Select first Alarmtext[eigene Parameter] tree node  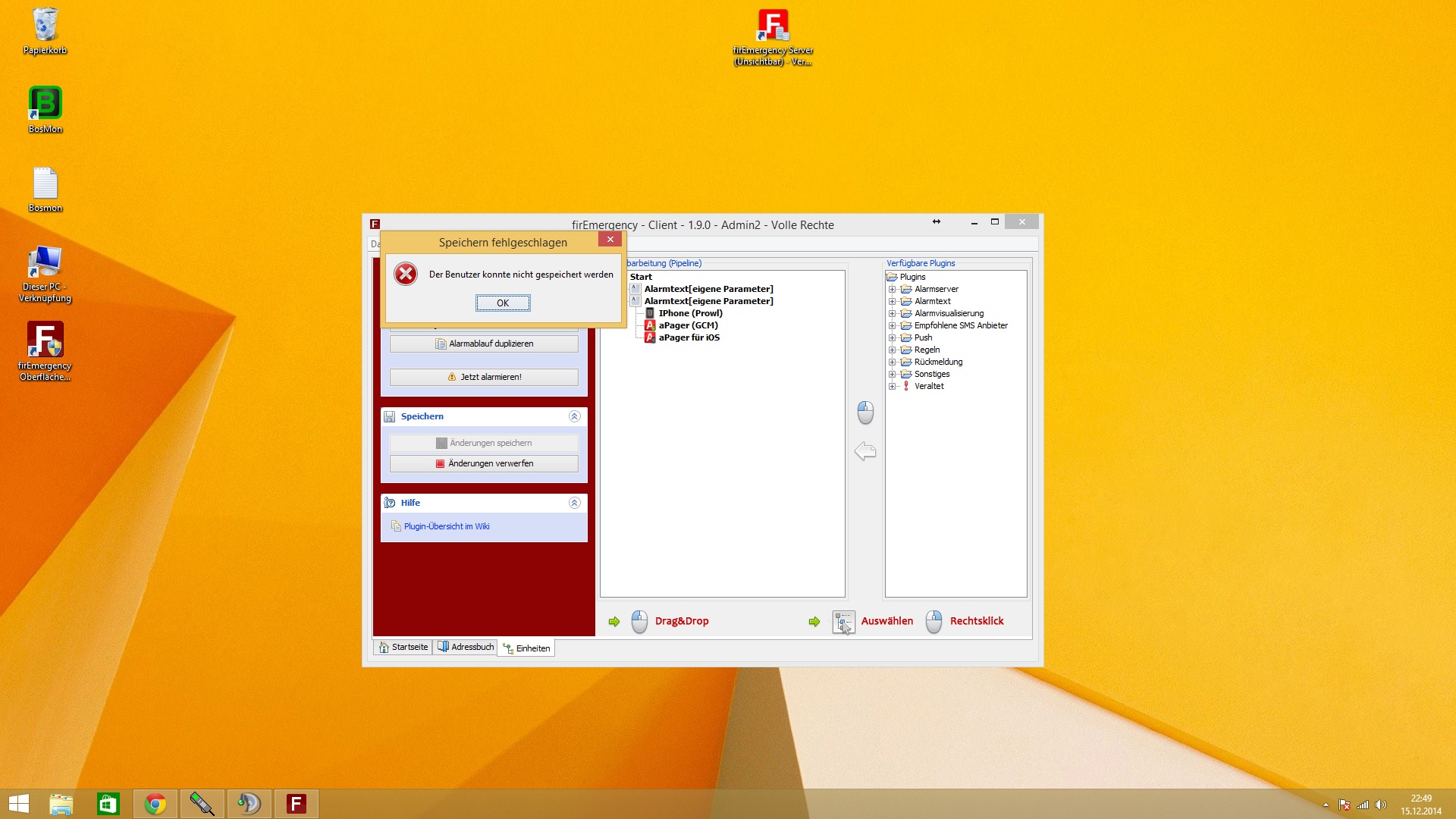pyautogui.click(x=708, y=289)
